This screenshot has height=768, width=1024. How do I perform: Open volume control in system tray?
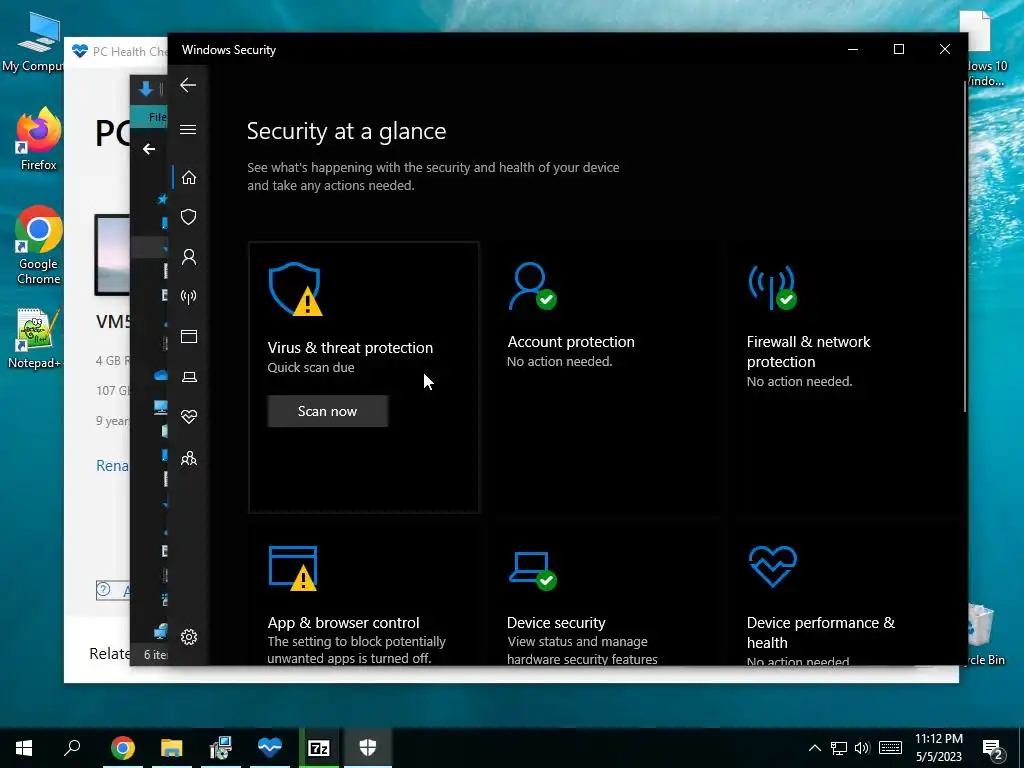(x=862, y=748)
